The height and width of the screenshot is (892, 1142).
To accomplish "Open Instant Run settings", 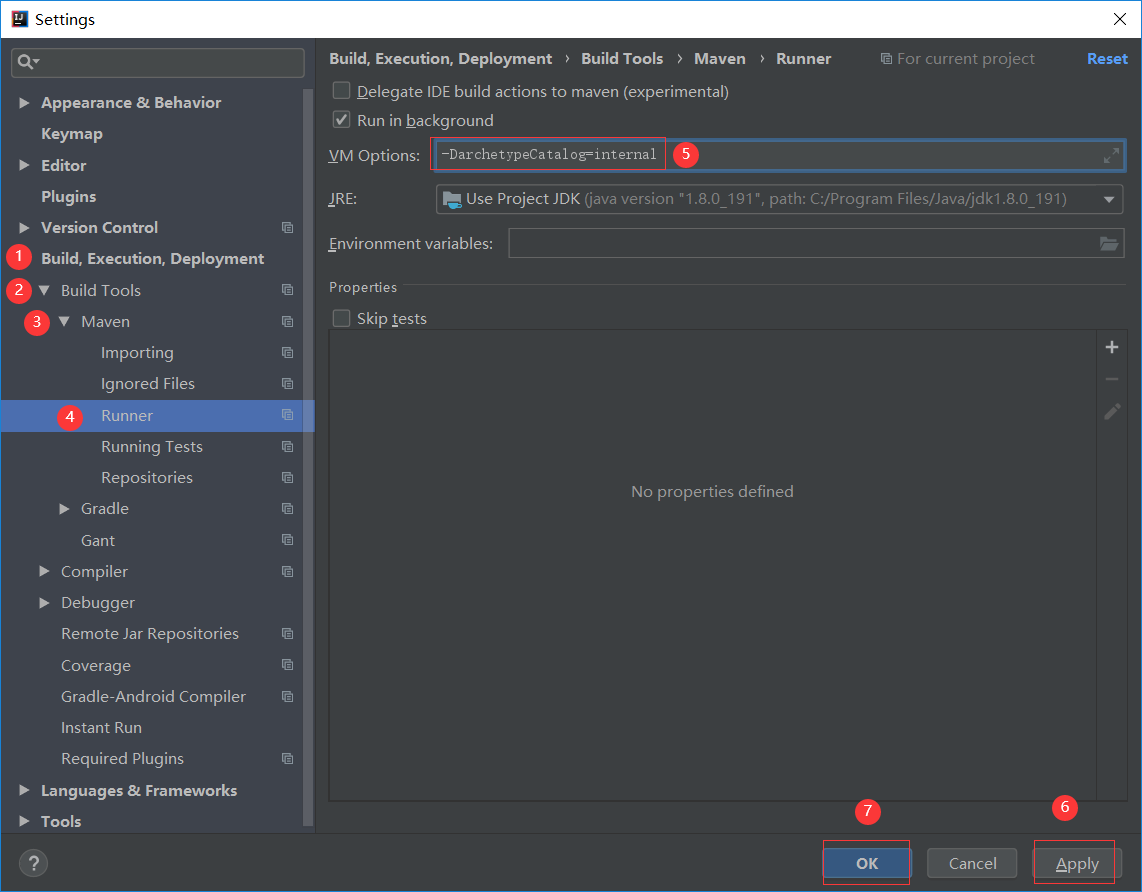I will [101, 728].
